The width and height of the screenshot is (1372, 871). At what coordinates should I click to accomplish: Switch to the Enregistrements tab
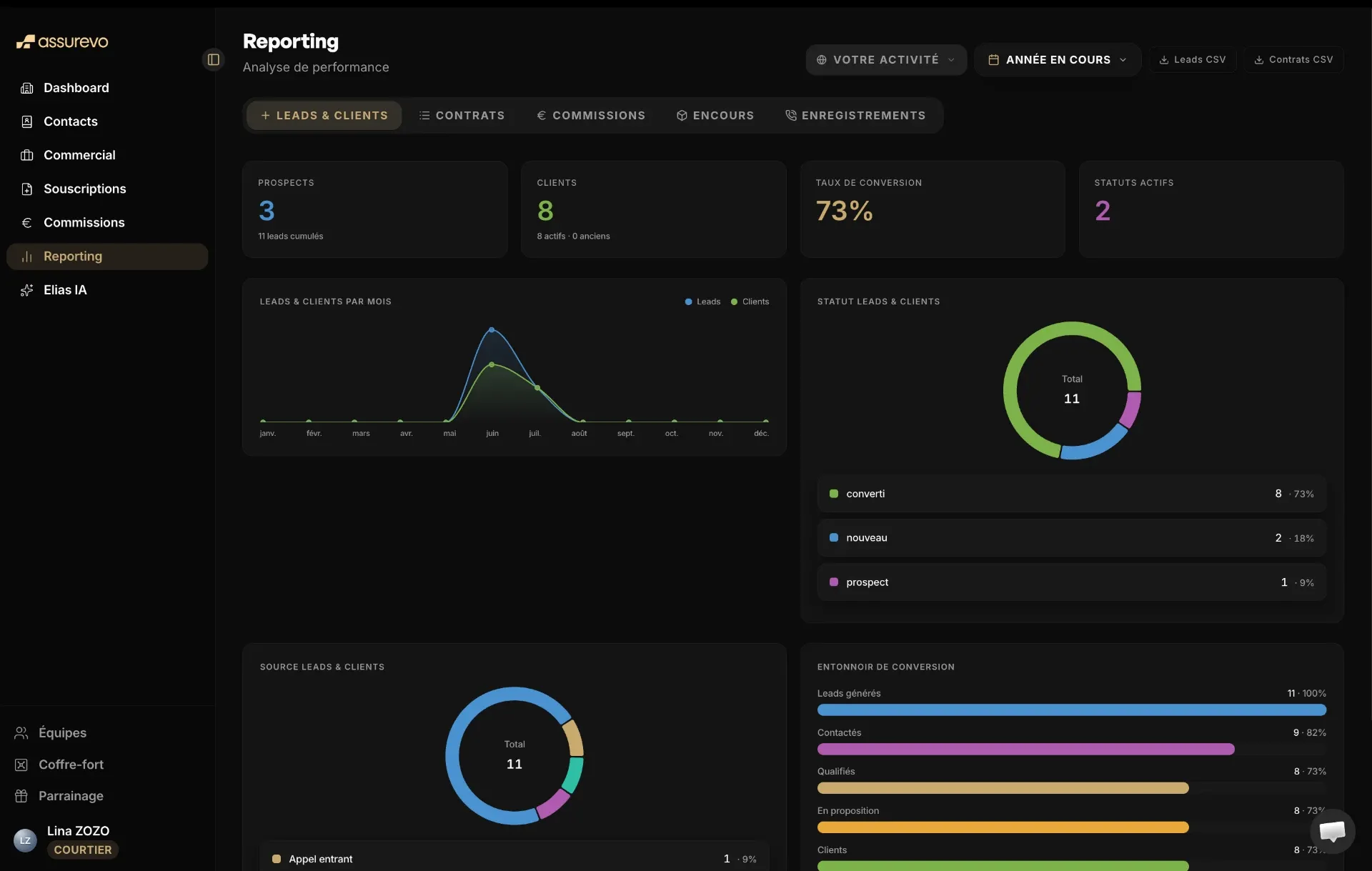[855, 115]
